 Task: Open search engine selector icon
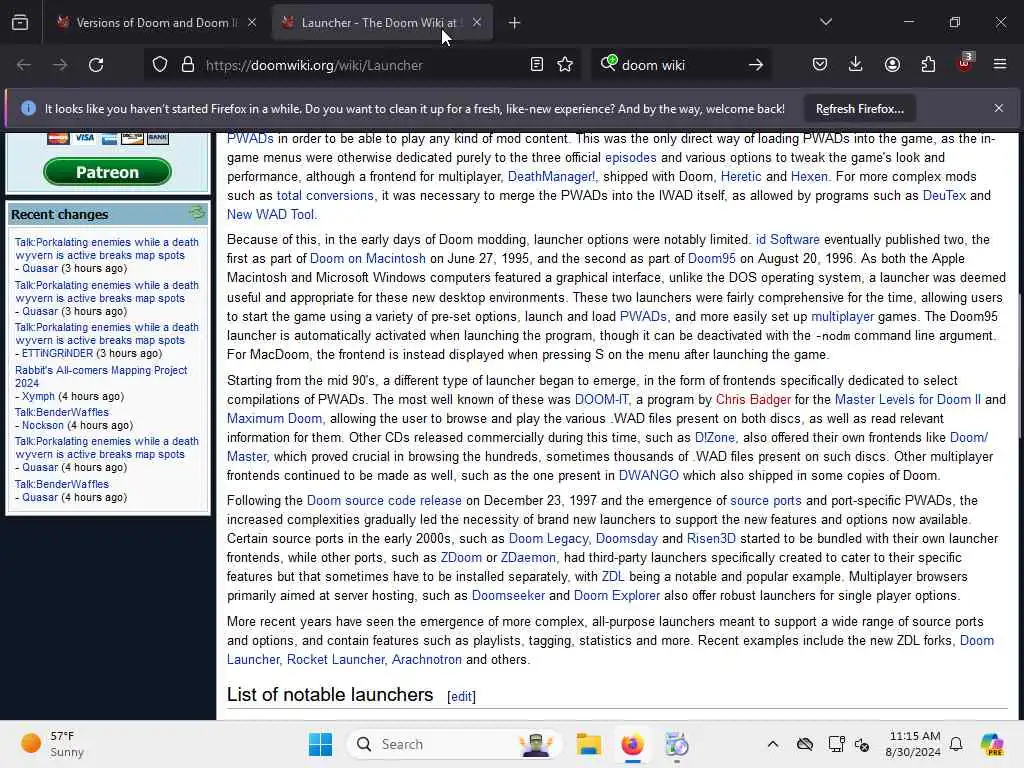click(608, 63)
